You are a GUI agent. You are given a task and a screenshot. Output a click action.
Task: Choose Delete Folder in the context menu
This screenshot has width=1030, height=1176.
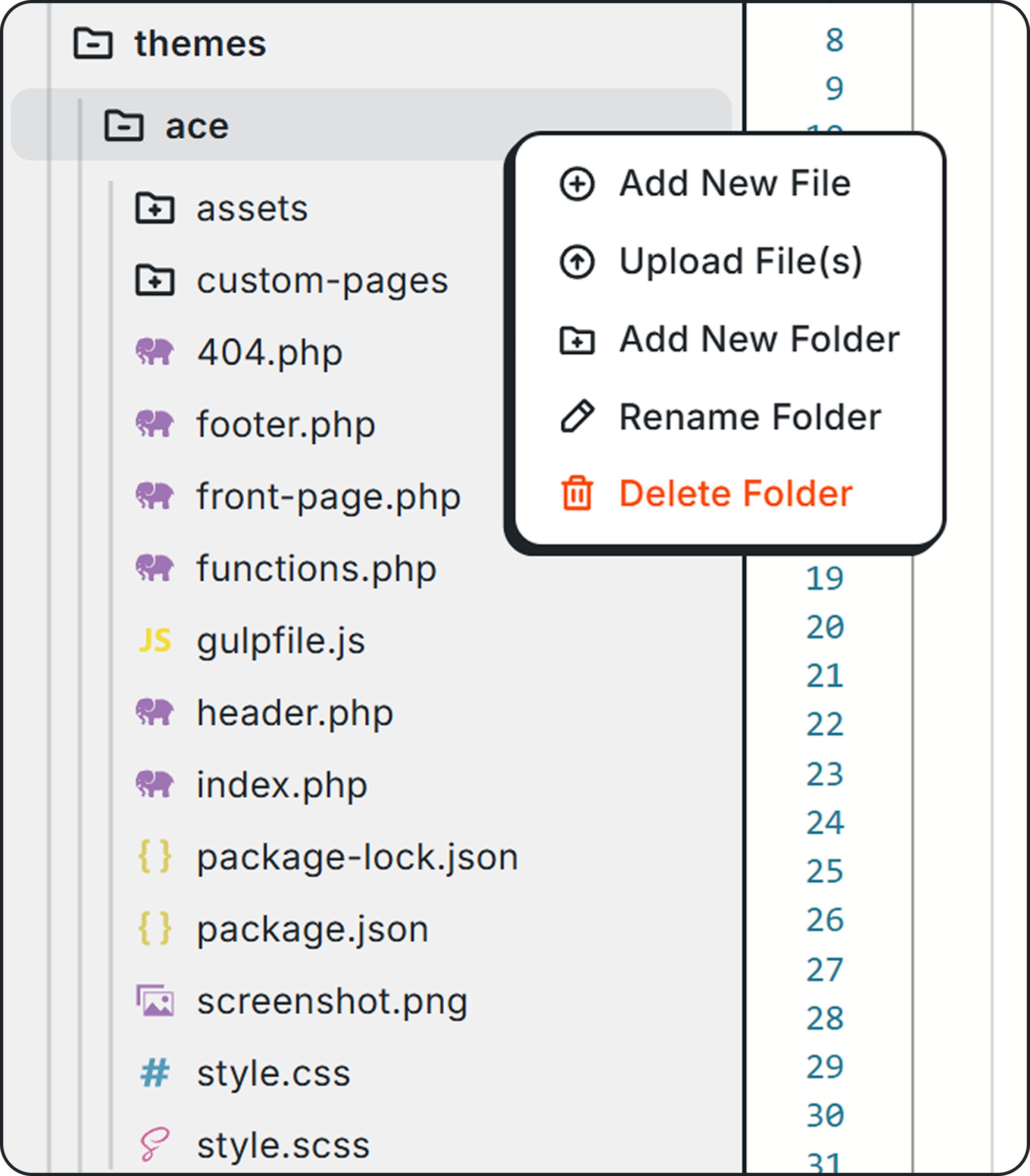737,493
